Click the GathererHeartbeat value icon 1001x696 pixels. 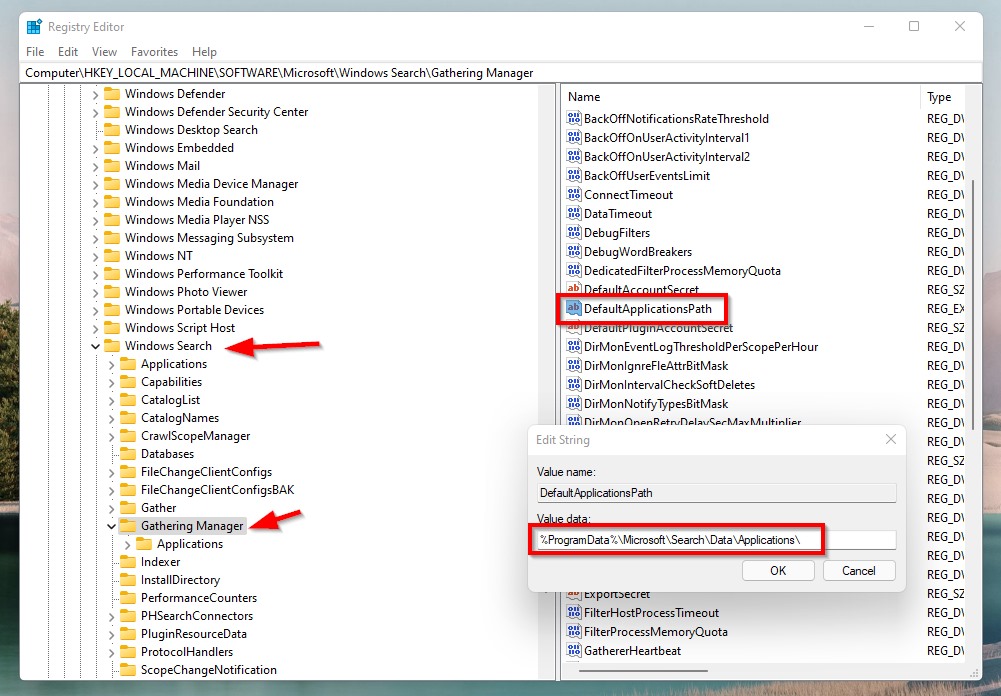574,651
